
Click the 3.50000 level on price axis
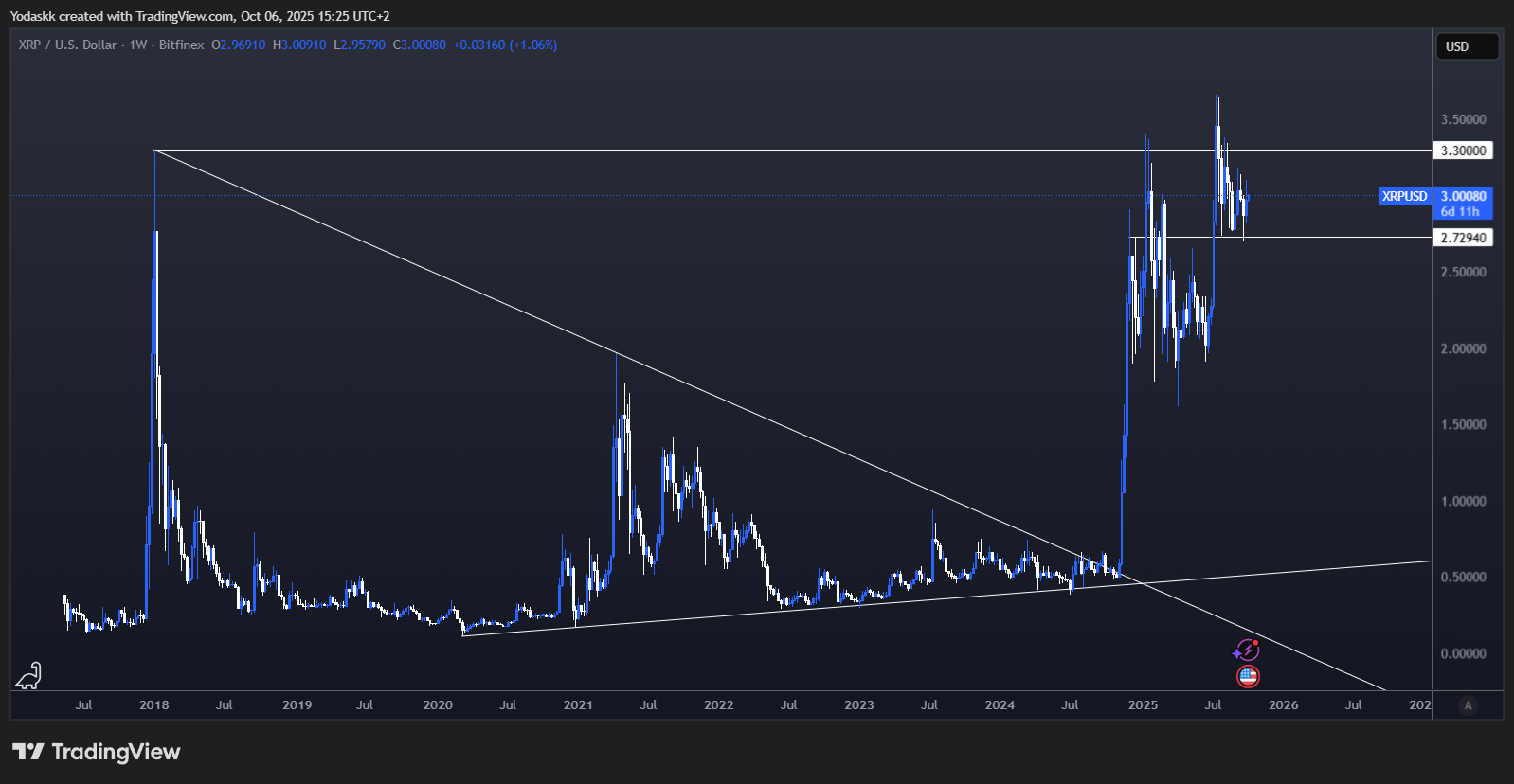coord(1463,120)
